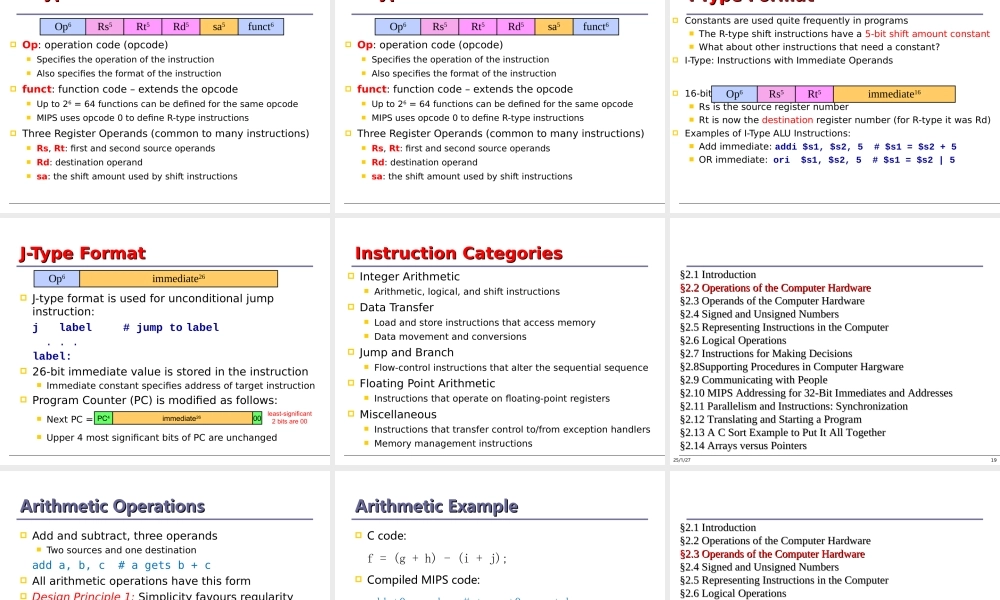Click the §2.3 Operands of the Computer Hardware link
The width and height of the screenshot is (1000, 600).
[775, 554]
